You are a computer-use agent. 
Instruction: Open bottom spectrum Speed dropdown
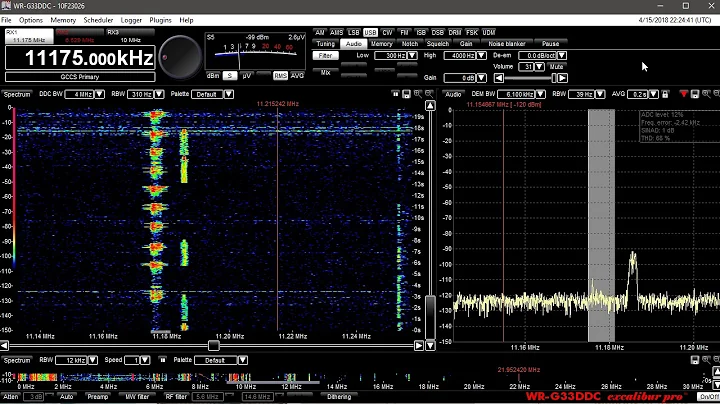pos(145,360)
